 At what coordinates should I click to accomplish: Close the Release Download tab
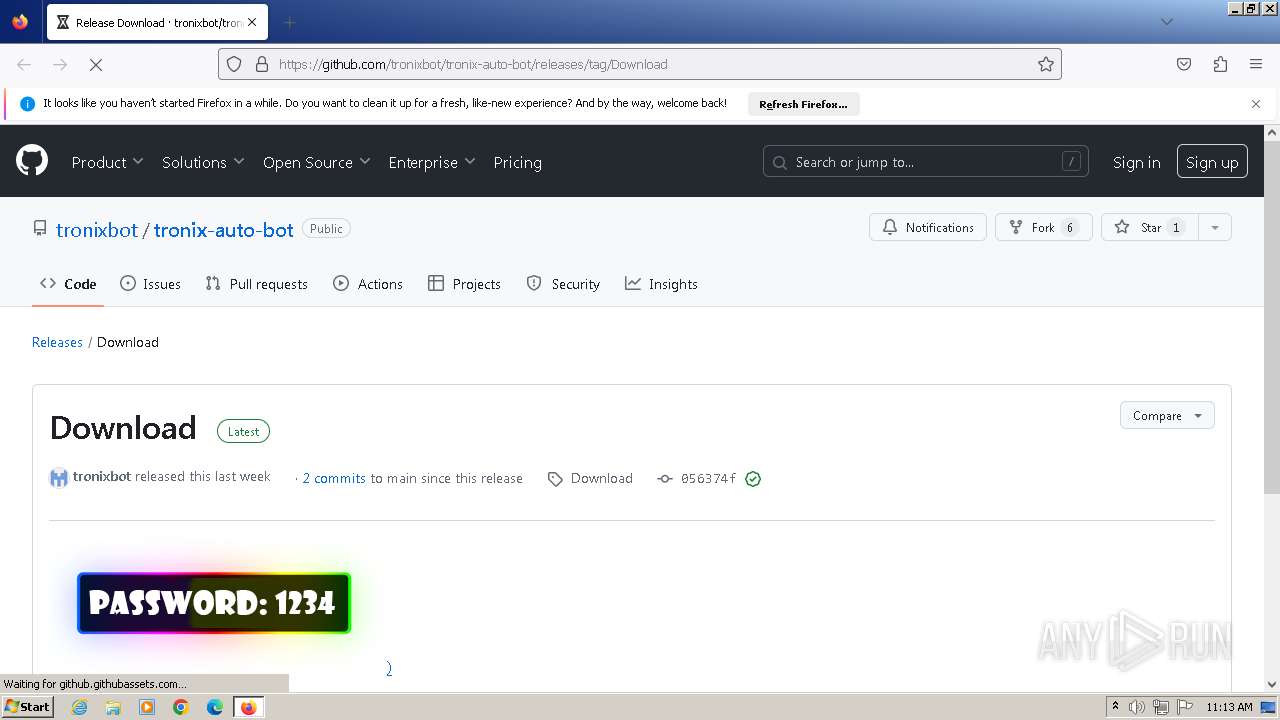click(x=251, y=22)
